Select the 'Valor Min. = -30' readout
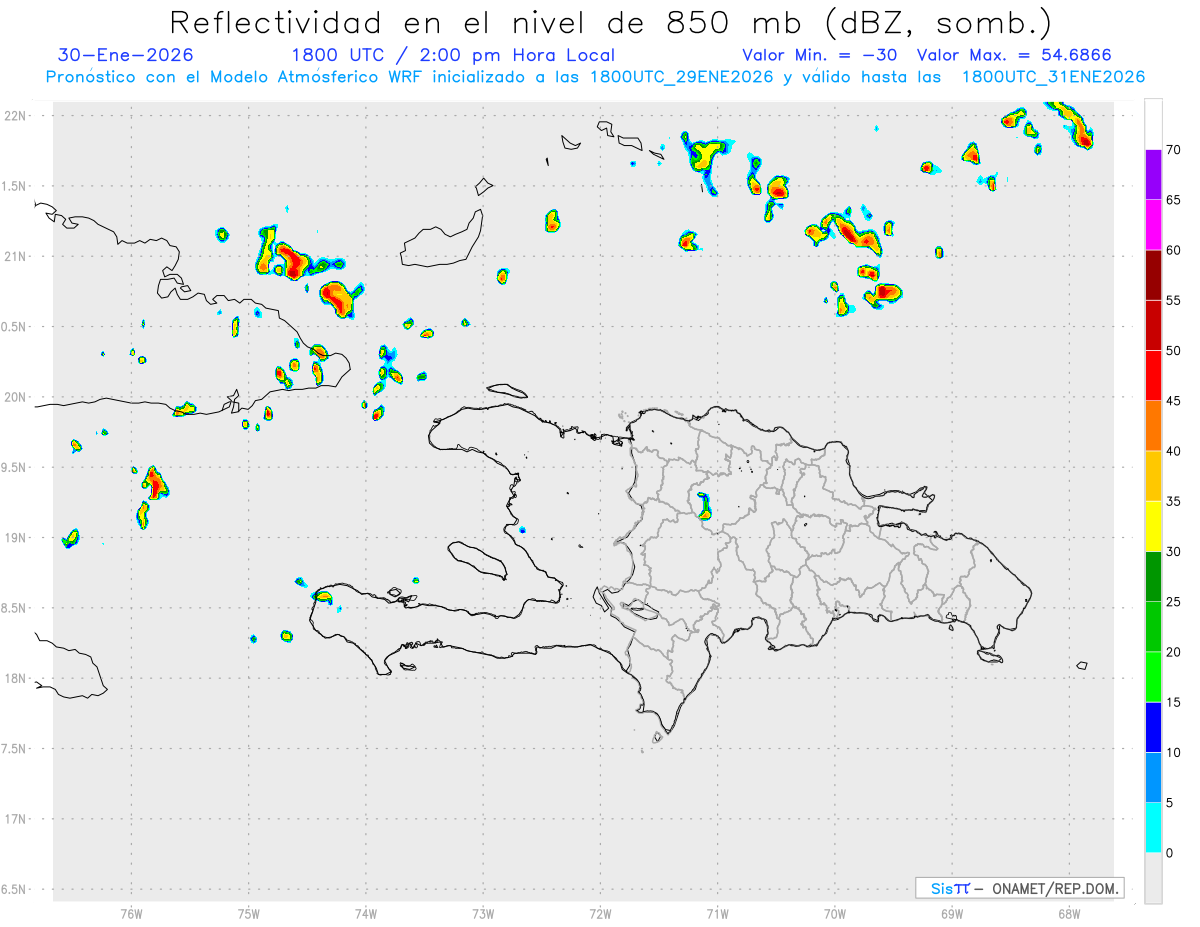The height and width of the screenshot is (927, 1200). [x=821, y=55]
